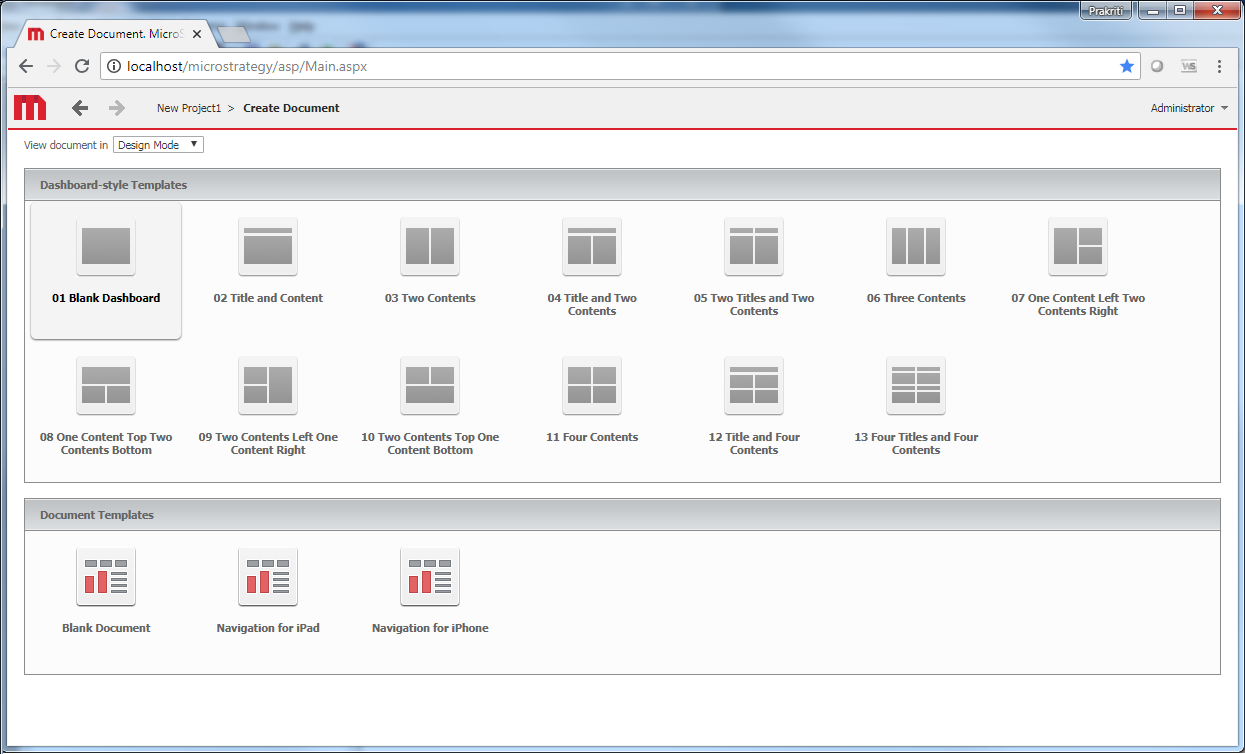Open the View document in mode dropdown
1245x754 pixels.
pos(158,145)
